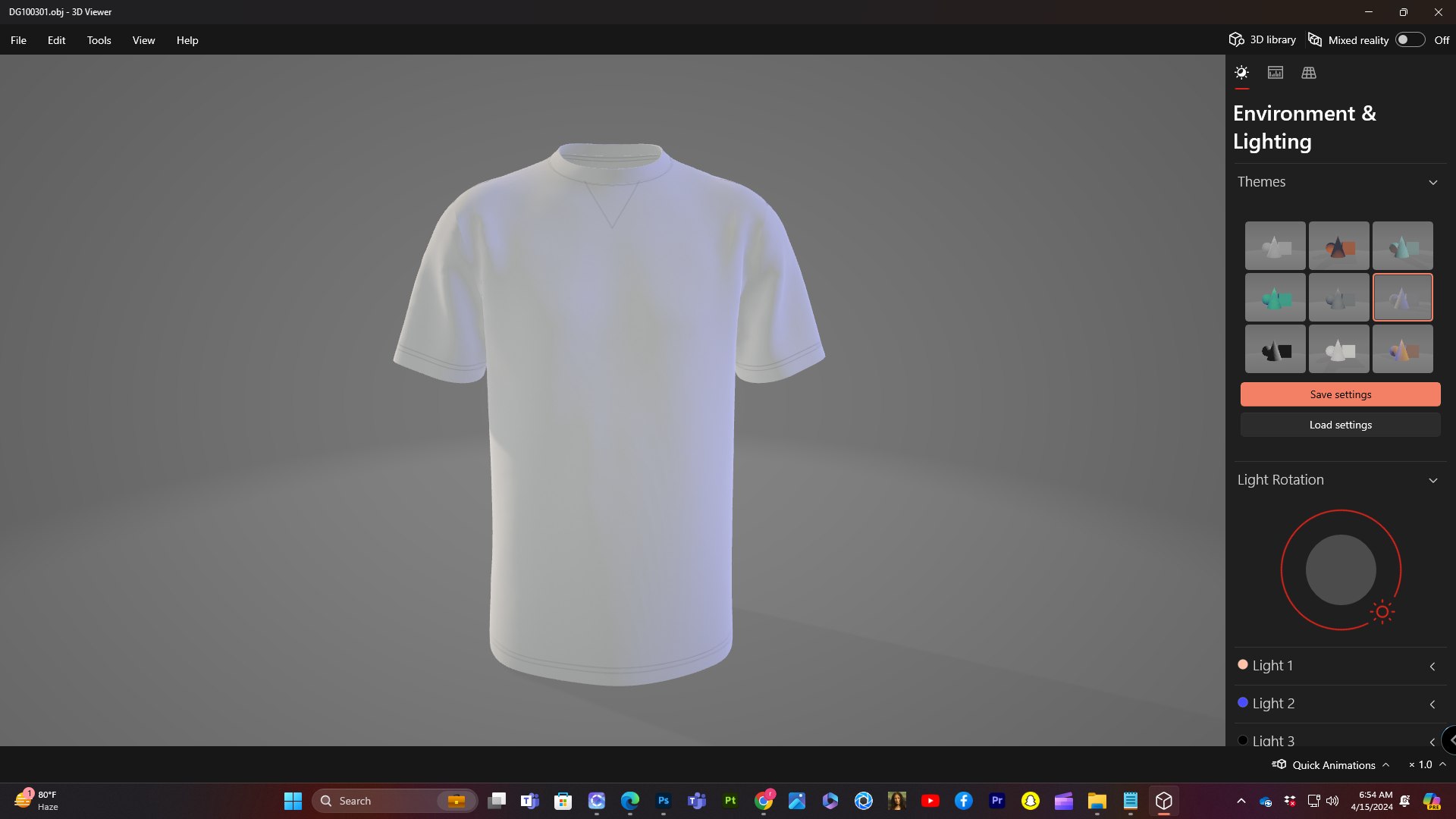The width and height of the screenshot is (1456, 819).
Task: Select the plain gray theme thumbnail
Action: (1275, 246)
